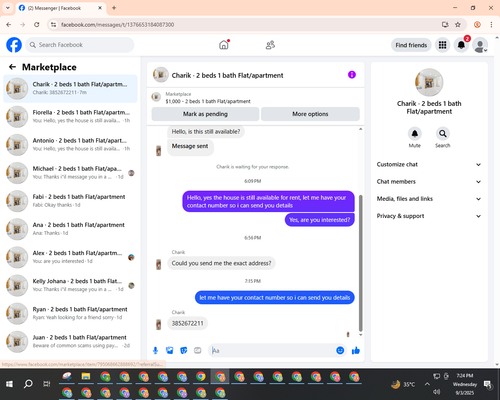Expand Media, files and links section
Image resolution: width=500 pixels, height=400 pixels.
tap(429, 199)
